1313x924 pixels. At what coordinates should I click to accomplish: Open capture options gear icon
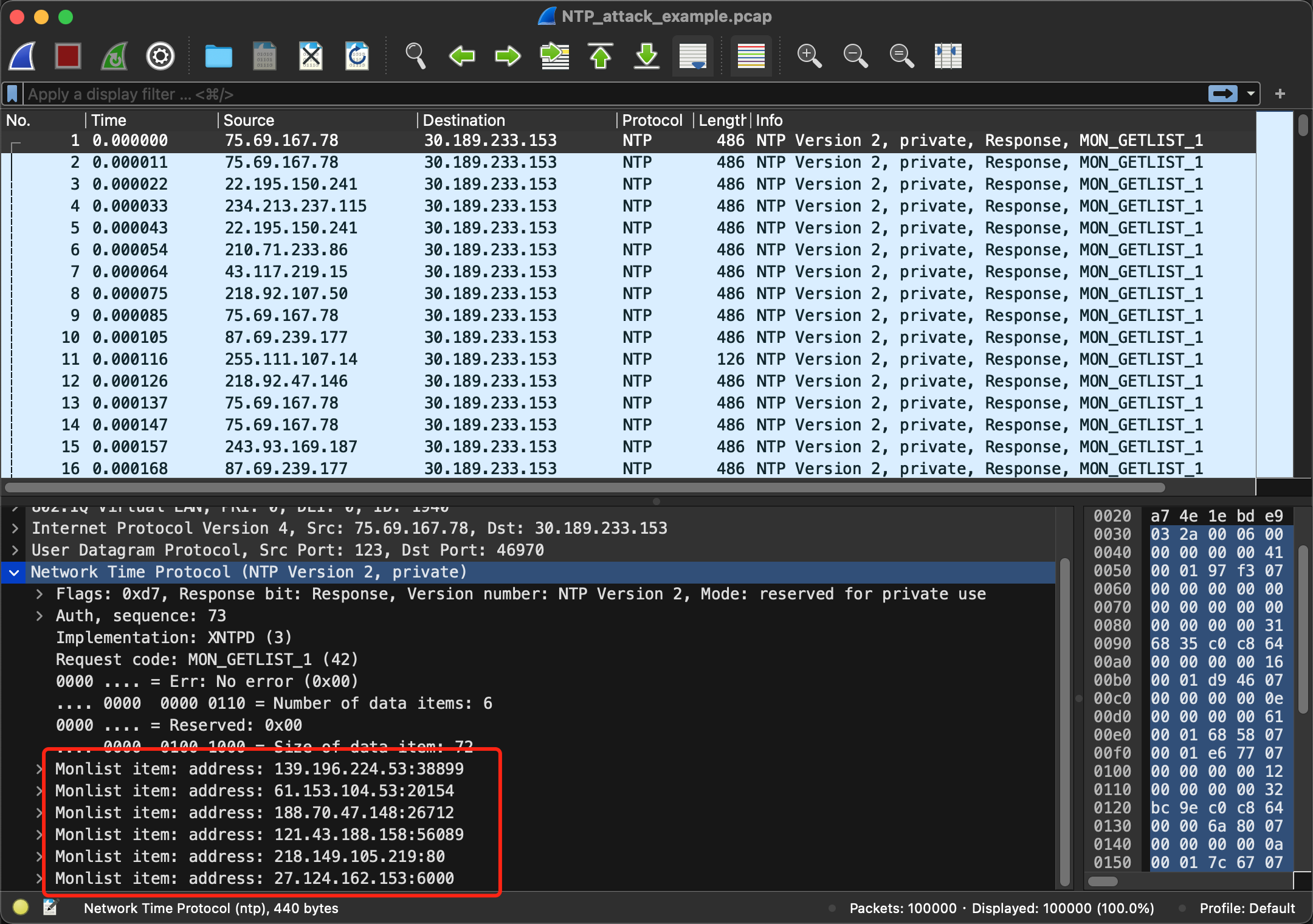160,56
